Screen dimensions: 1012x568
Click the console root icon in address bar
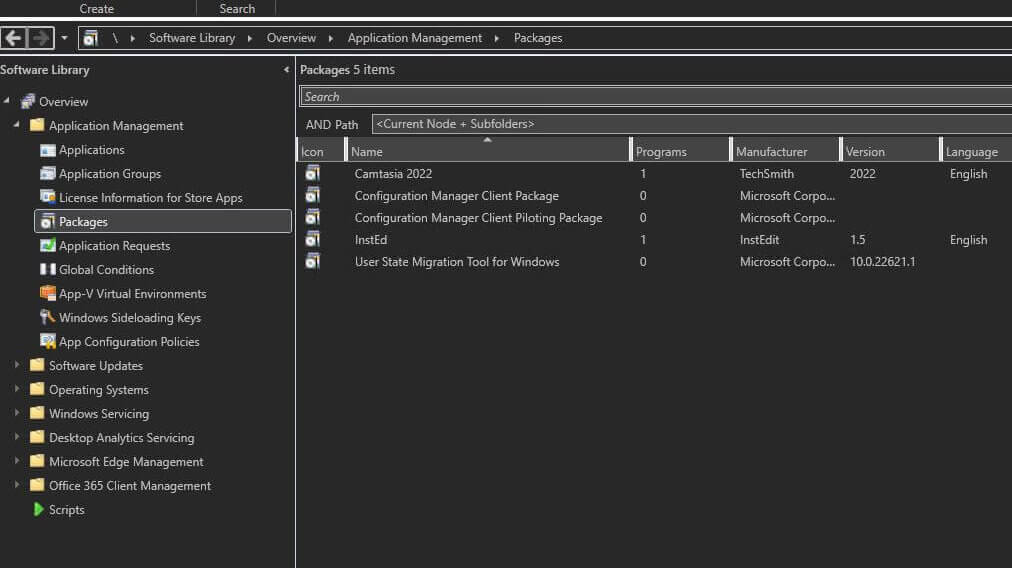click(91, 38)
